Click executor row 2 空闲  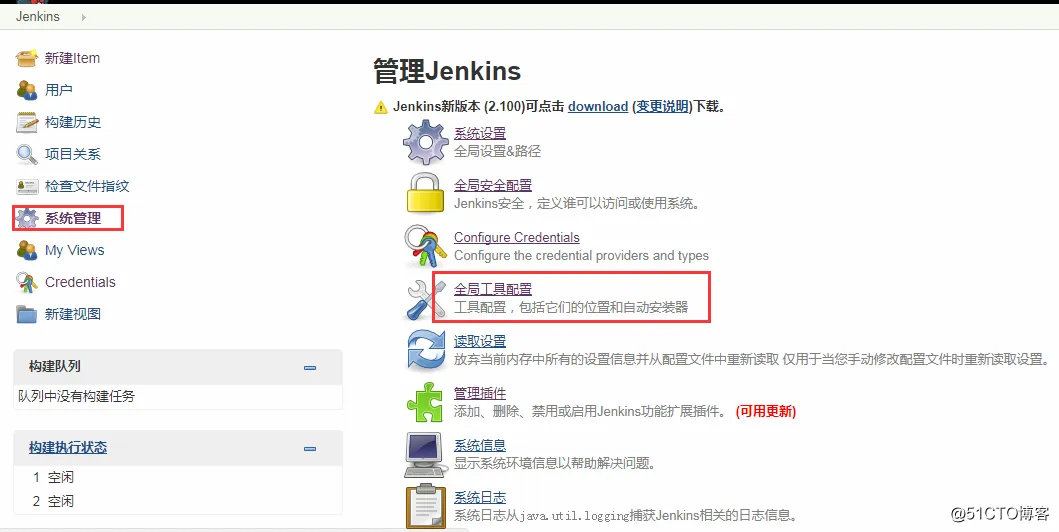coord(53,501)
